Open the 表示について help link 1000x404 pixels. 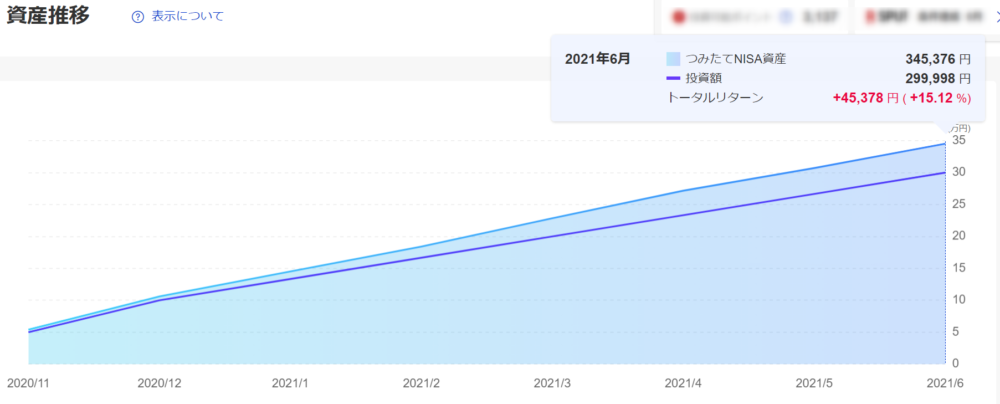coord(188,17)
